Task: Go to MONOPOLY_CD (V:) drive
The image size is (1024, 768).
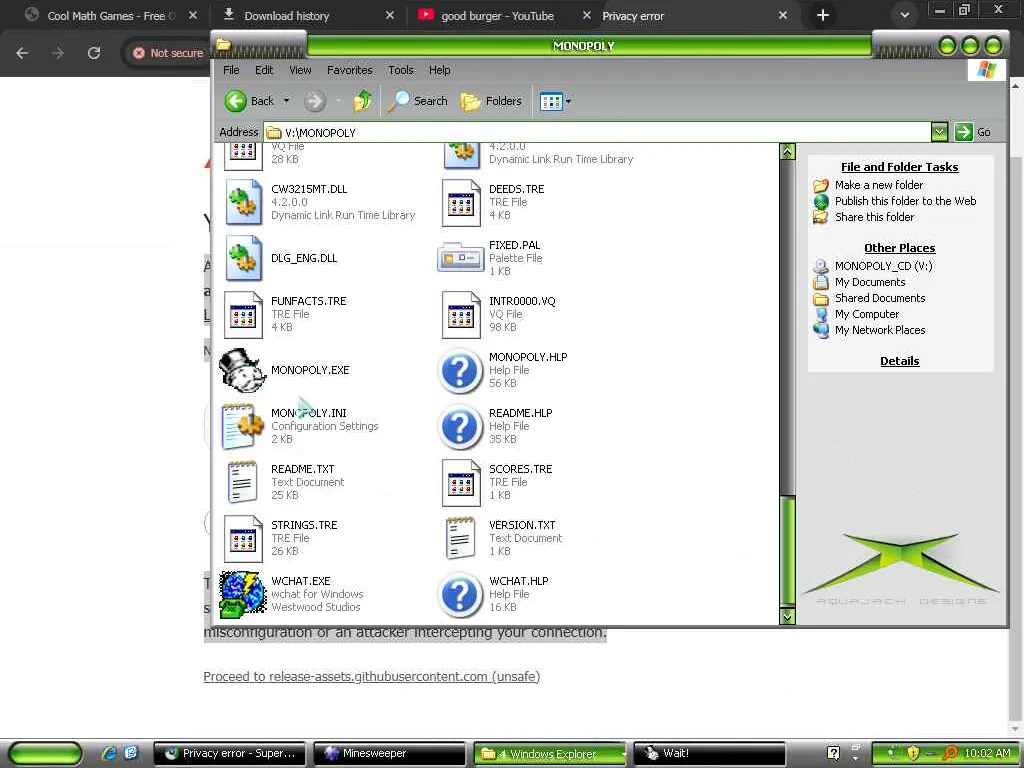Action: click(884, 266)
